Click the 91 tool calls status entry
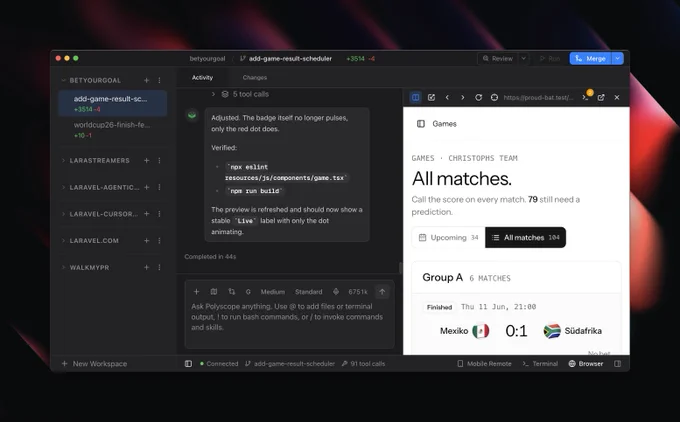 coord(363,364)
